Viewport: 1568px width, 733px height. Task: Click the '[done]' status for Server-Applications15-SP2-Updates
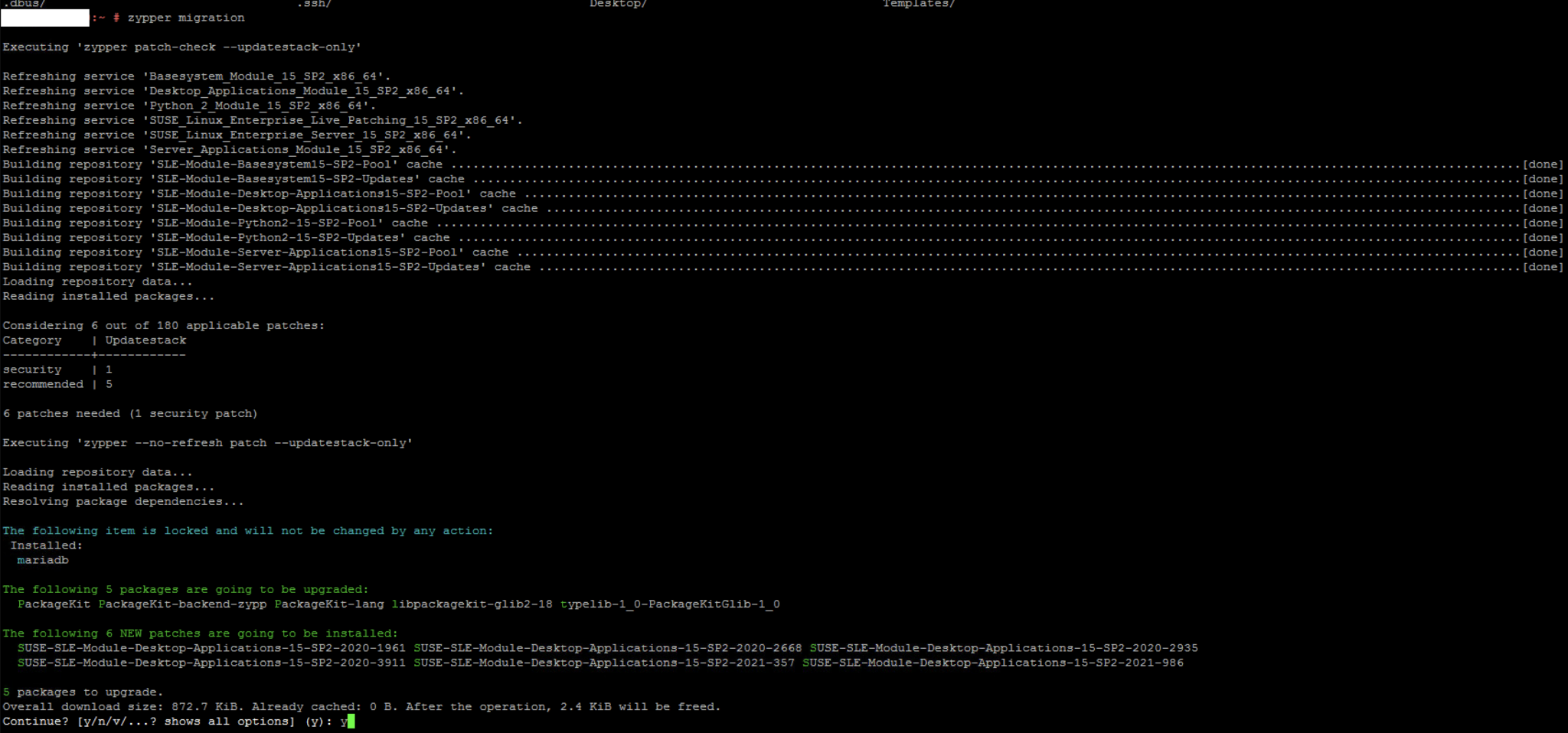[x=1542, y=267]
